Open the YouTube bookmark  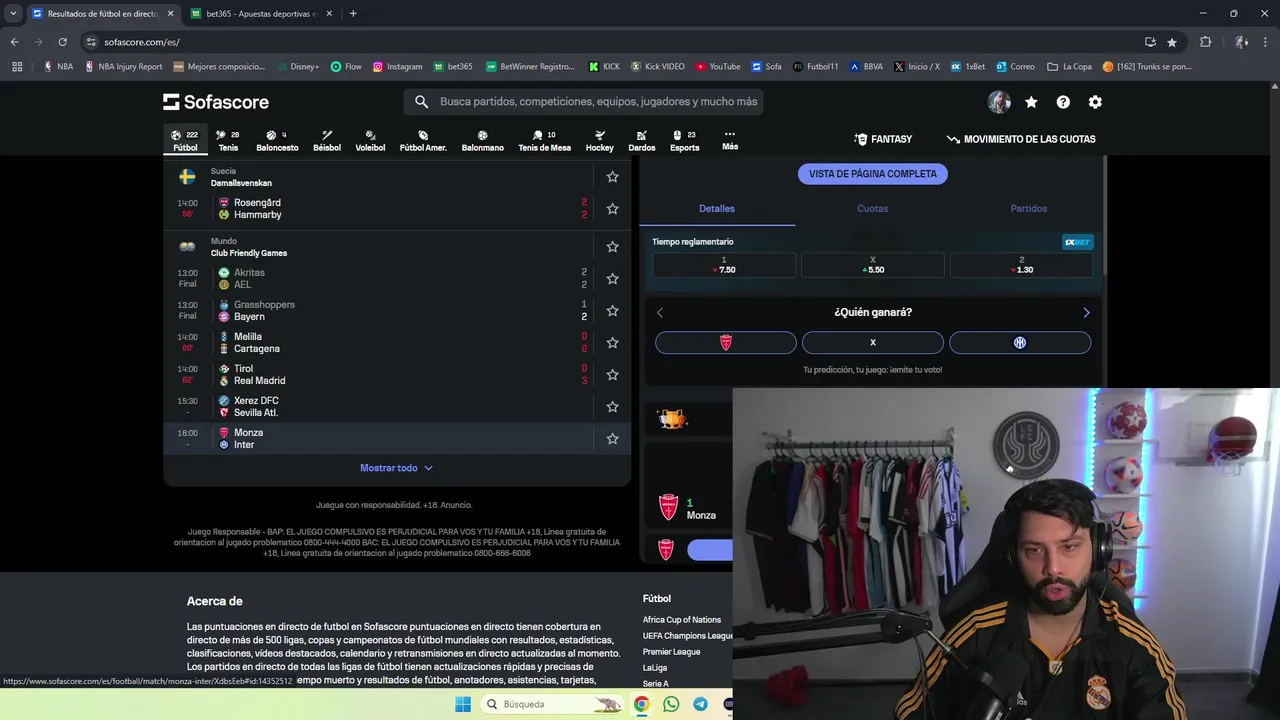[x=718, y=67]
